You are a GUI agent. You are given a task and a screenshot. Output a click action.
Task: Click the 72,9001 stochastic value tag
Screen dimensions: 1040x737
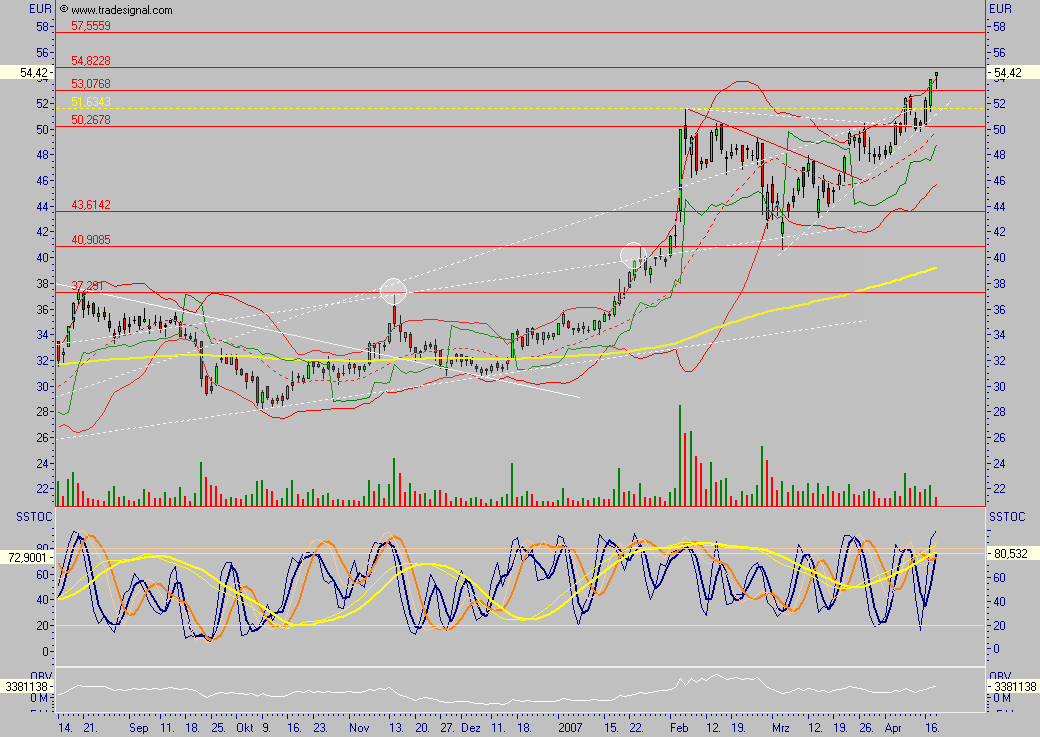[26, 558]
